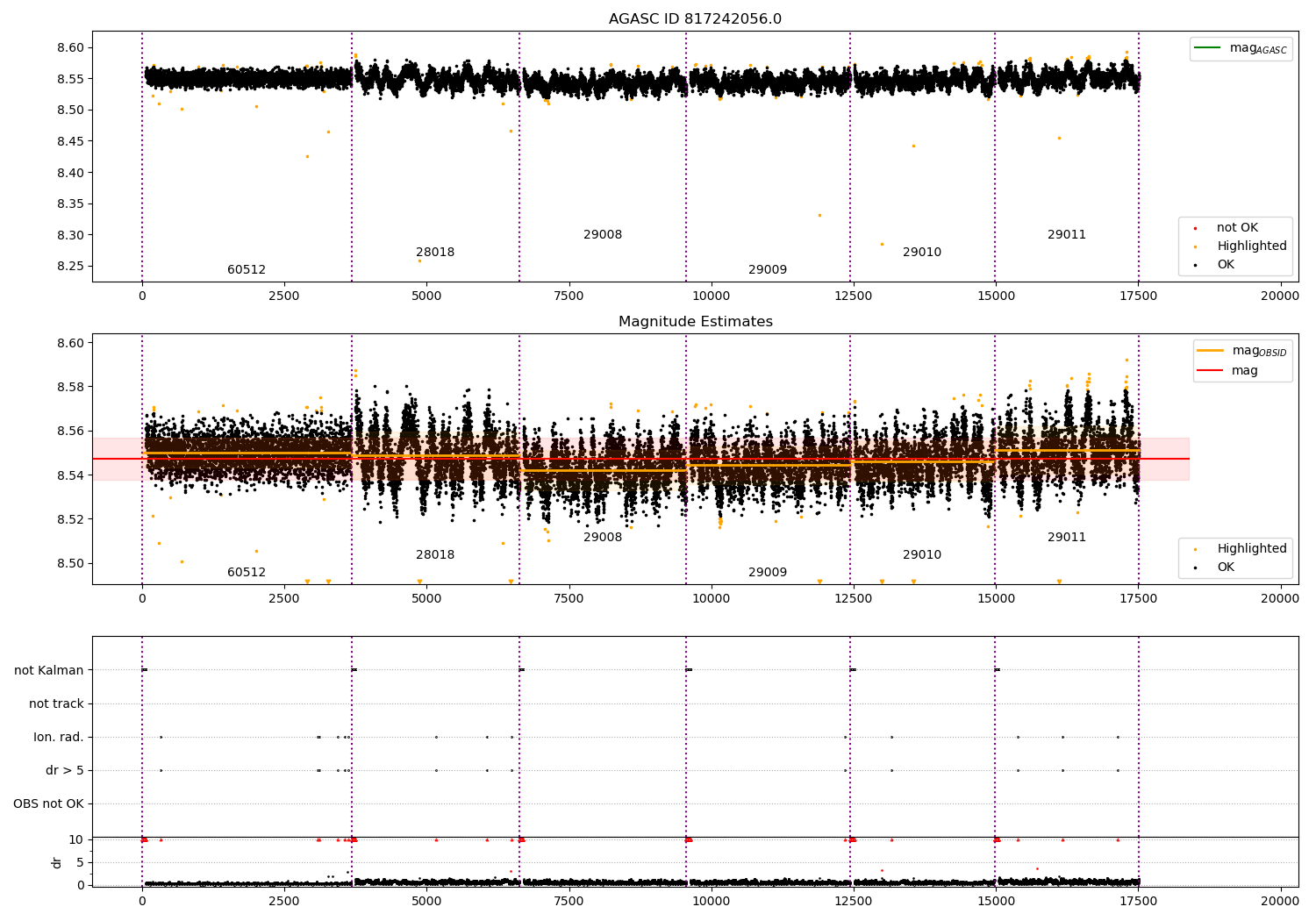The width and height of the screenshot is (1316, 921).
Task: Select the 'not OK' legend entry
Action: [x=1237, y=228]
